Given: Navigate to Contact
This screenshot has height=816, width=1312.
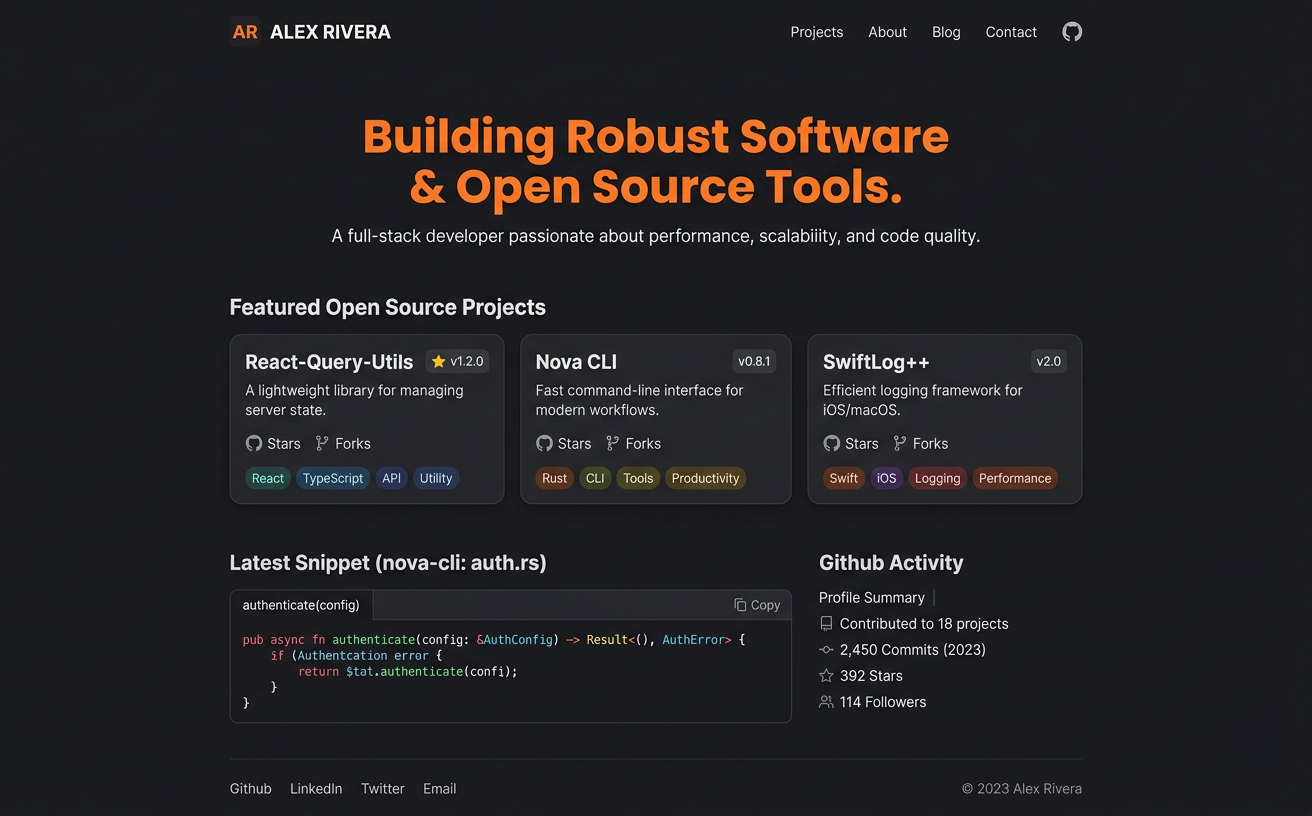Looking at the screenshot, I should pyautogui.click(x=1011, y=32).
